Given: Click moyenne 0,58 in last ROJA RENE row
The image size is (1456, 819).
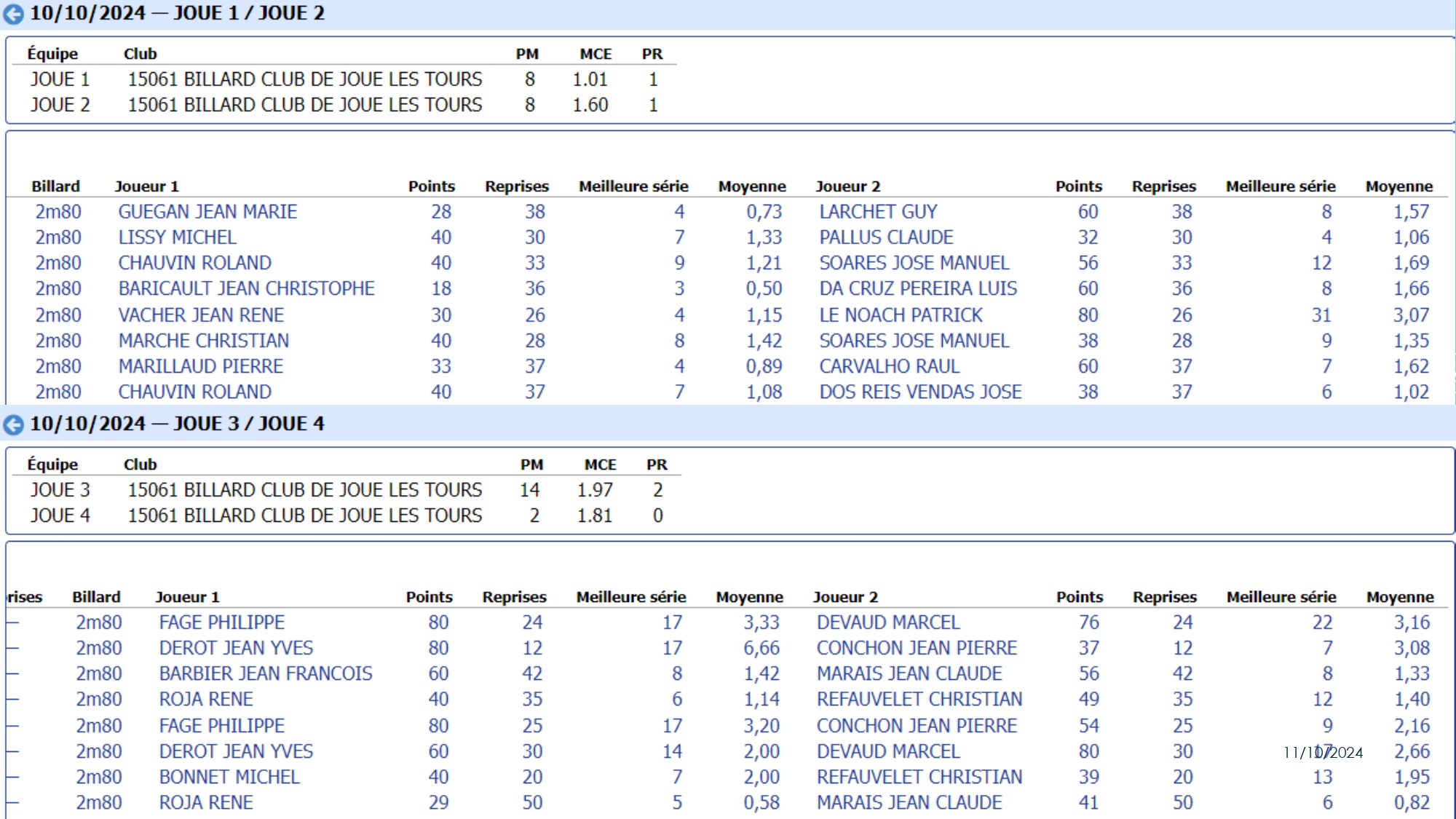Looking at the screenshot, I should [761, 802].
